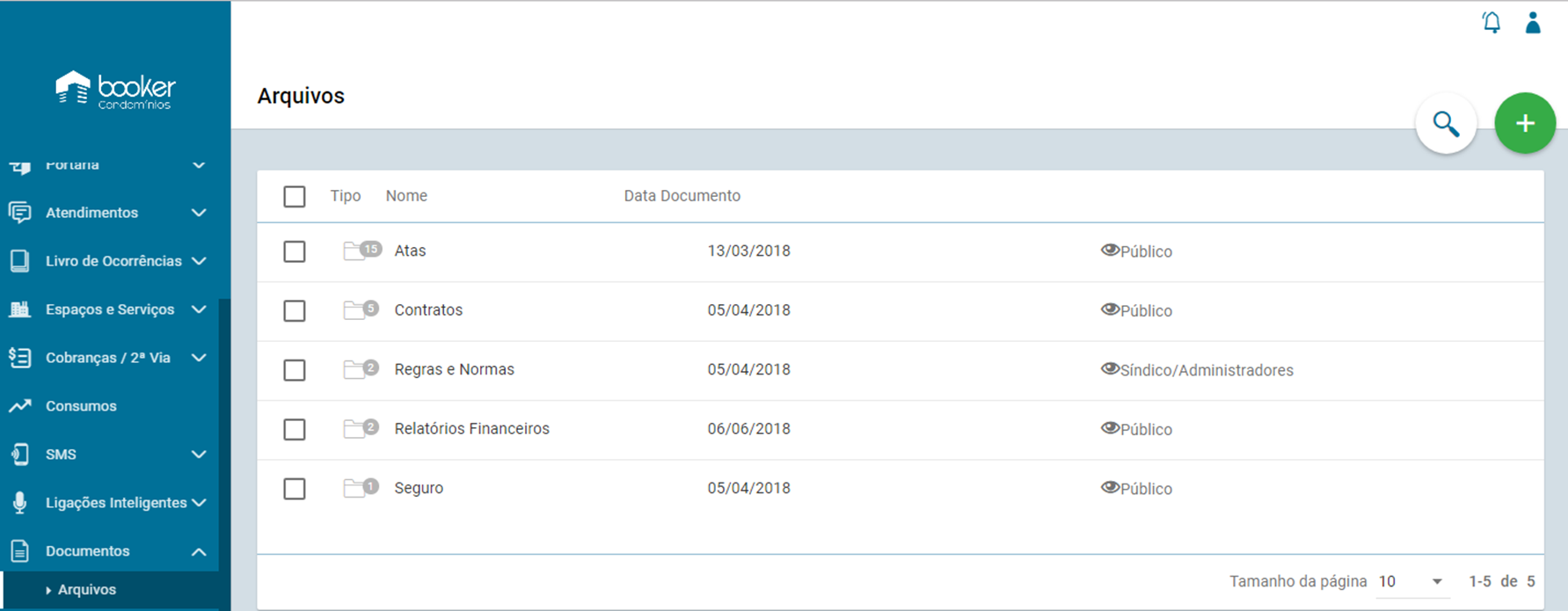The height and width of the screenshot is (611, 1568).
Task: Click the Atendimentos chat icon
Action: pos(19,213)
